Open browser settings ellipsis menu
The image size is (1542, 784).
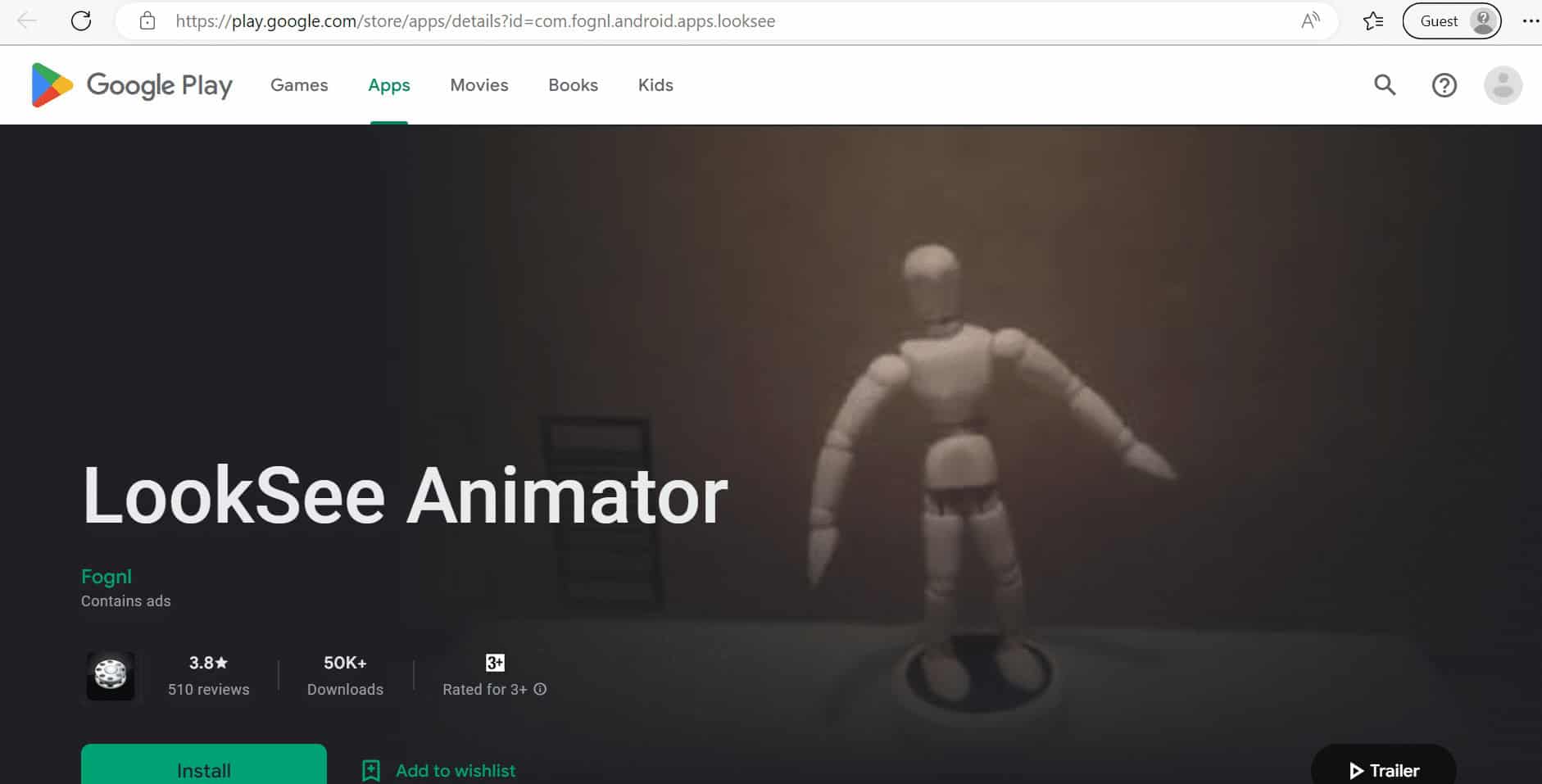[1530, 20]
